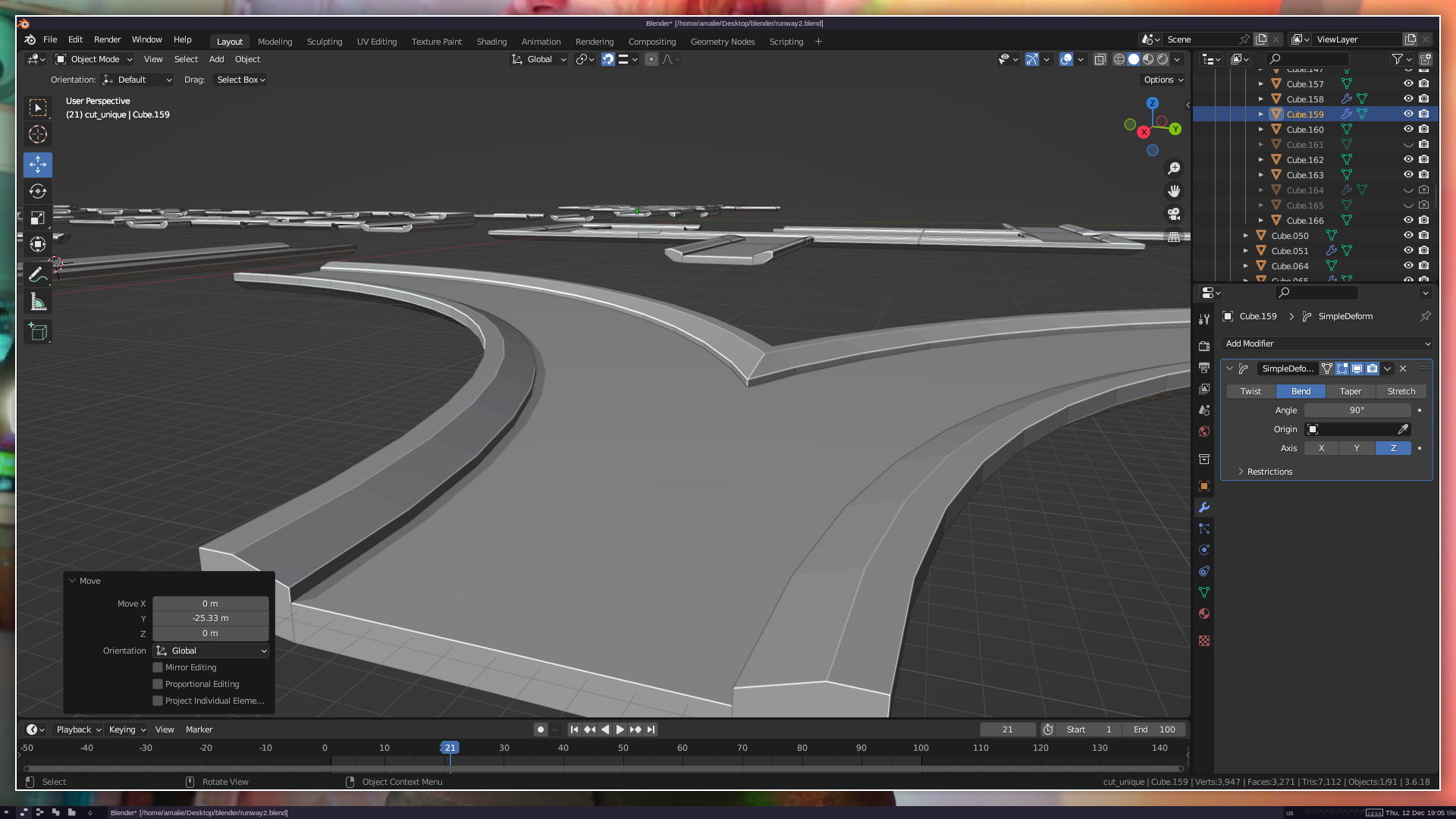Open the Add Modifier dropdown
This screenshot has height=819, width=1456.
tap(1326, 344)
